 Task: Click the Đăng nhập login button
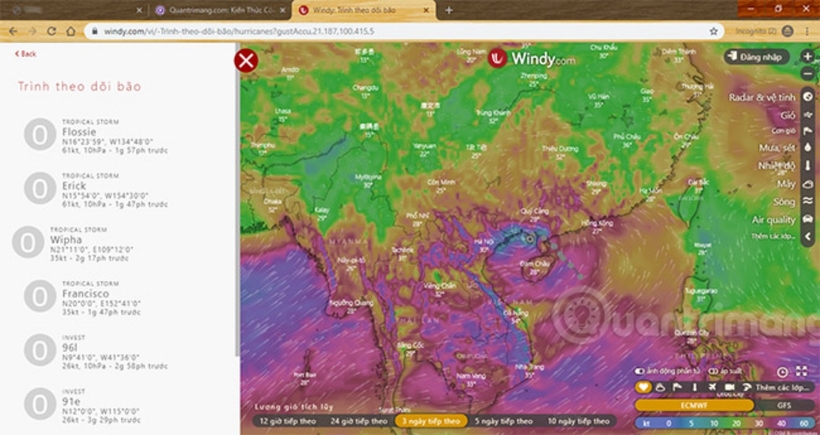[x=759, y=57]
